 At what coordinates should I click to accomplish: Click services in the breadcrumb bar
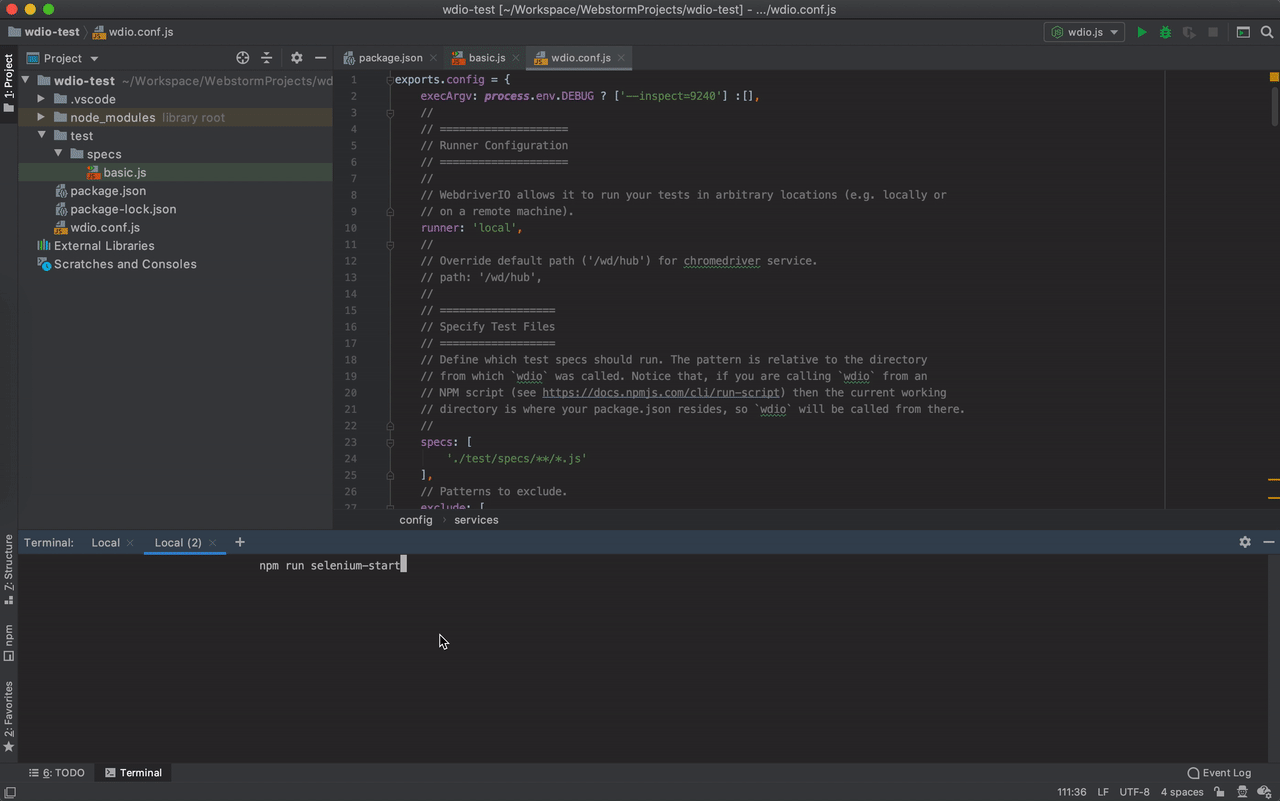[x=476, y=519]
